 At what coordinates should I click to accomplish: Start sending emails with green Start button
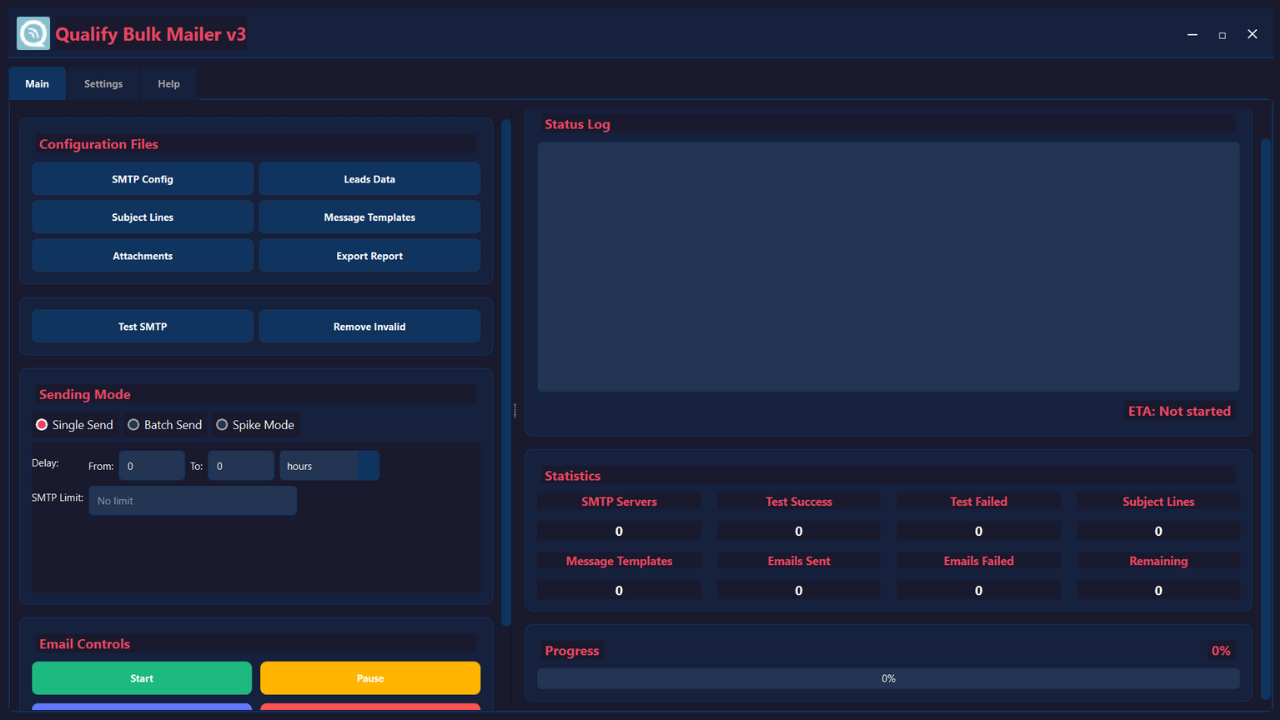point(142,678)
